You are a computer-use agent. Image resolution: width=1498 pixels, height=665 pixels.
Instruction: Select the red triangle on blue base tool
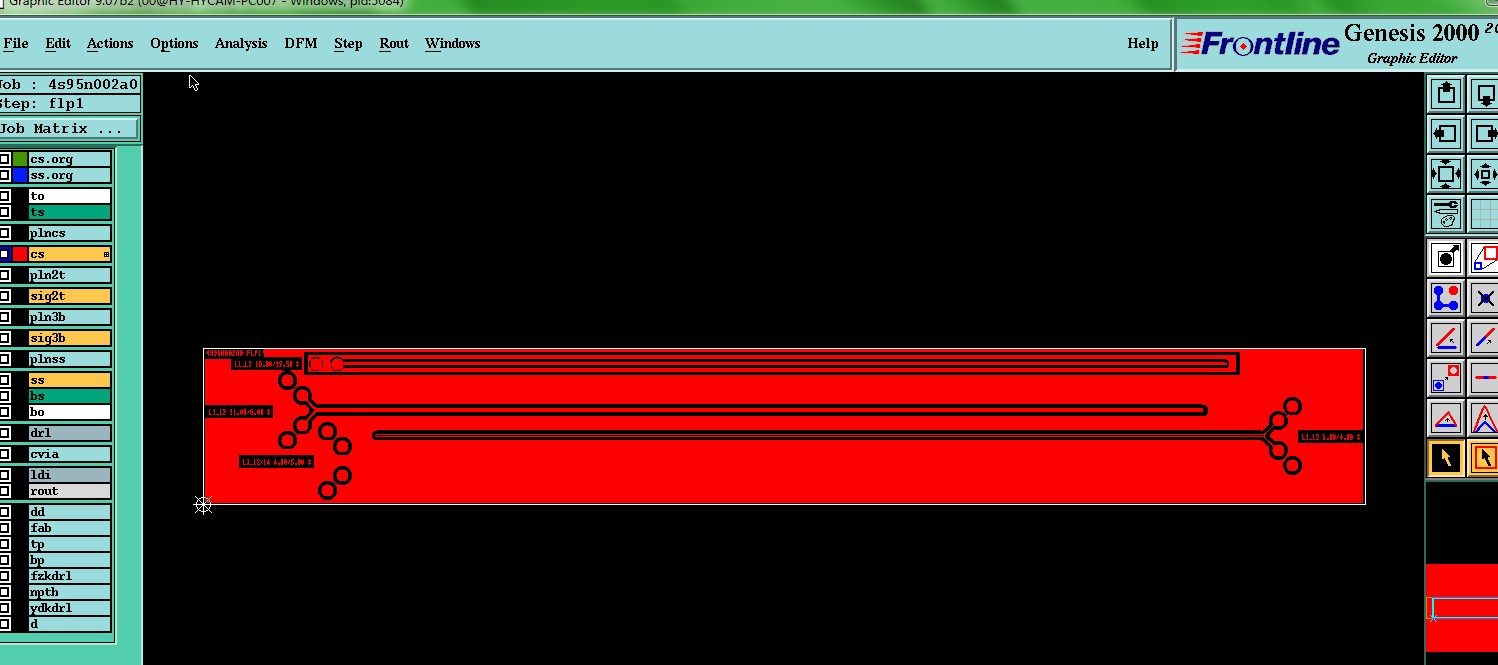tap(1446, 418)
